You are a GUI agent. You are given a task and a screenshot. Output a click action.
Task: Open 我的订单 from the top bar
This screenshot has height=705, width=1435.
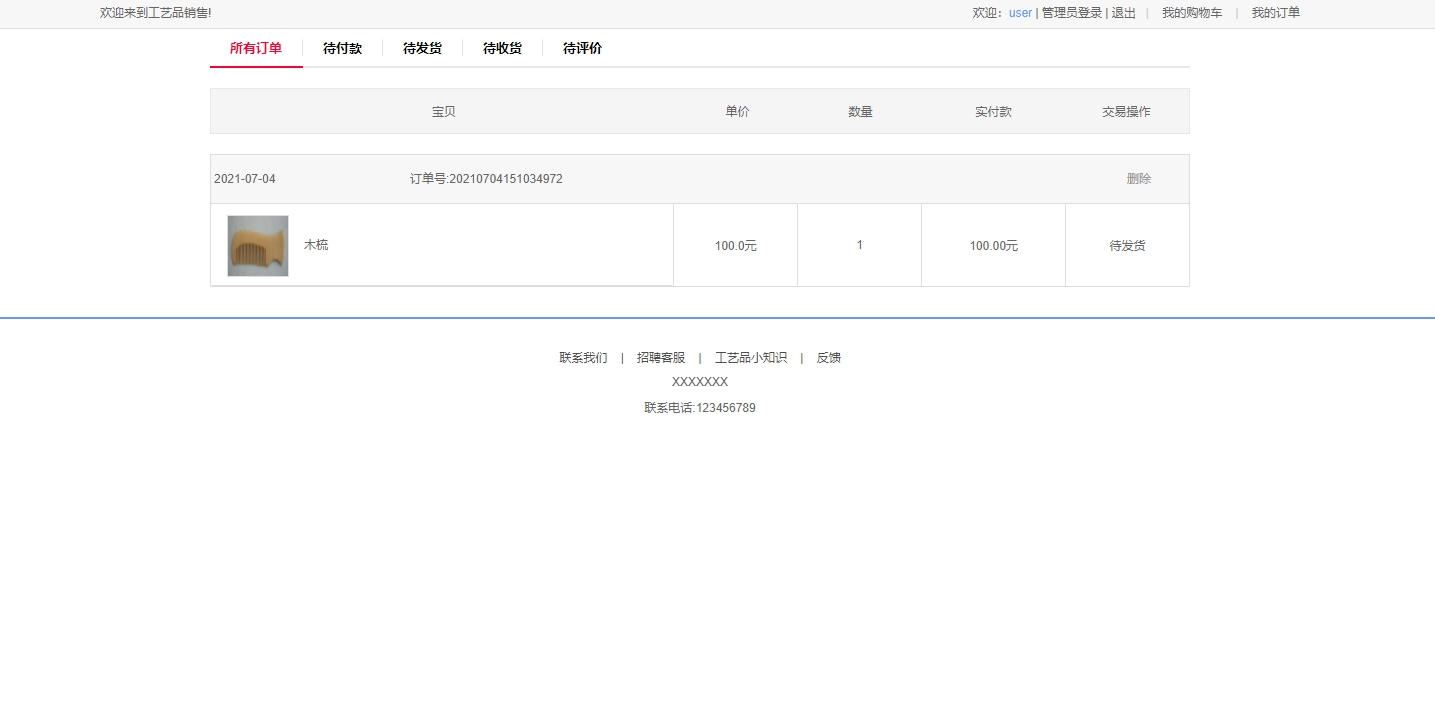coord(1276,12)
